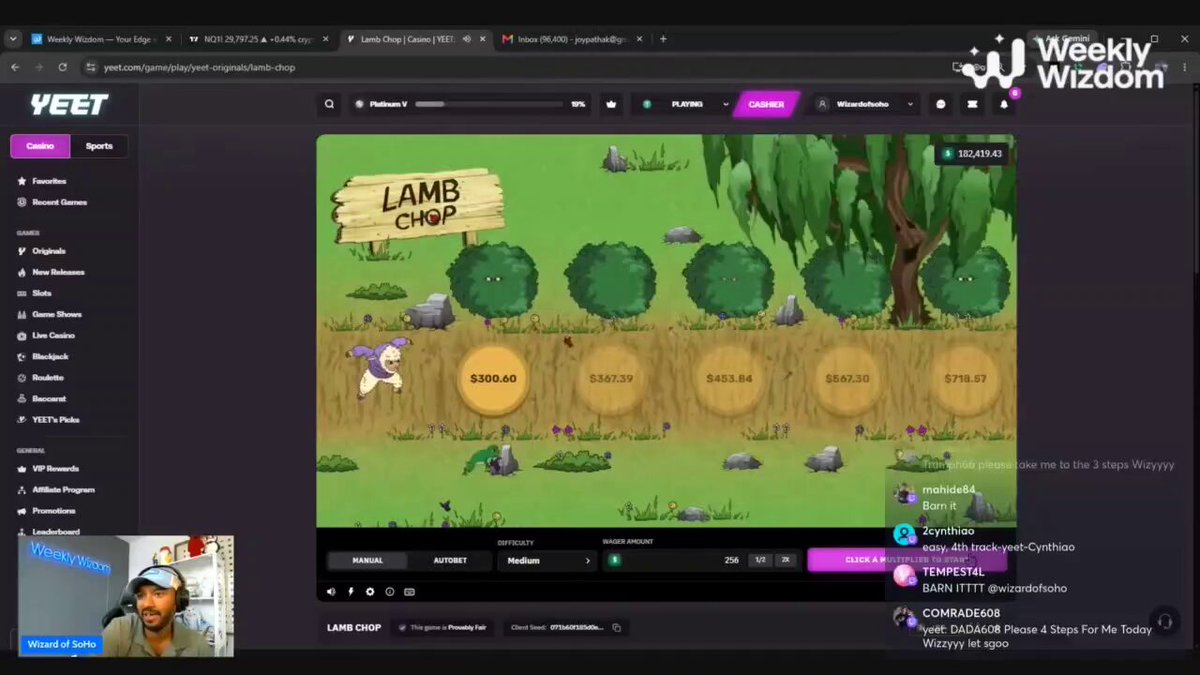Go back using the browser back arrow
The width and height of the screenshot is (1200, 675).
click(x=15, y=67)
